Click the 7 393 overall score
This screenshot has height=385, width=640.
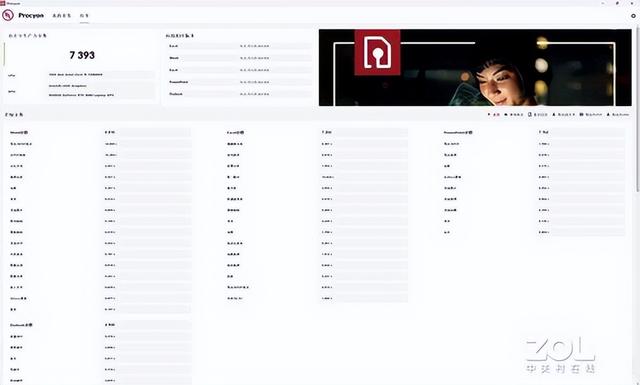point(82,55)
